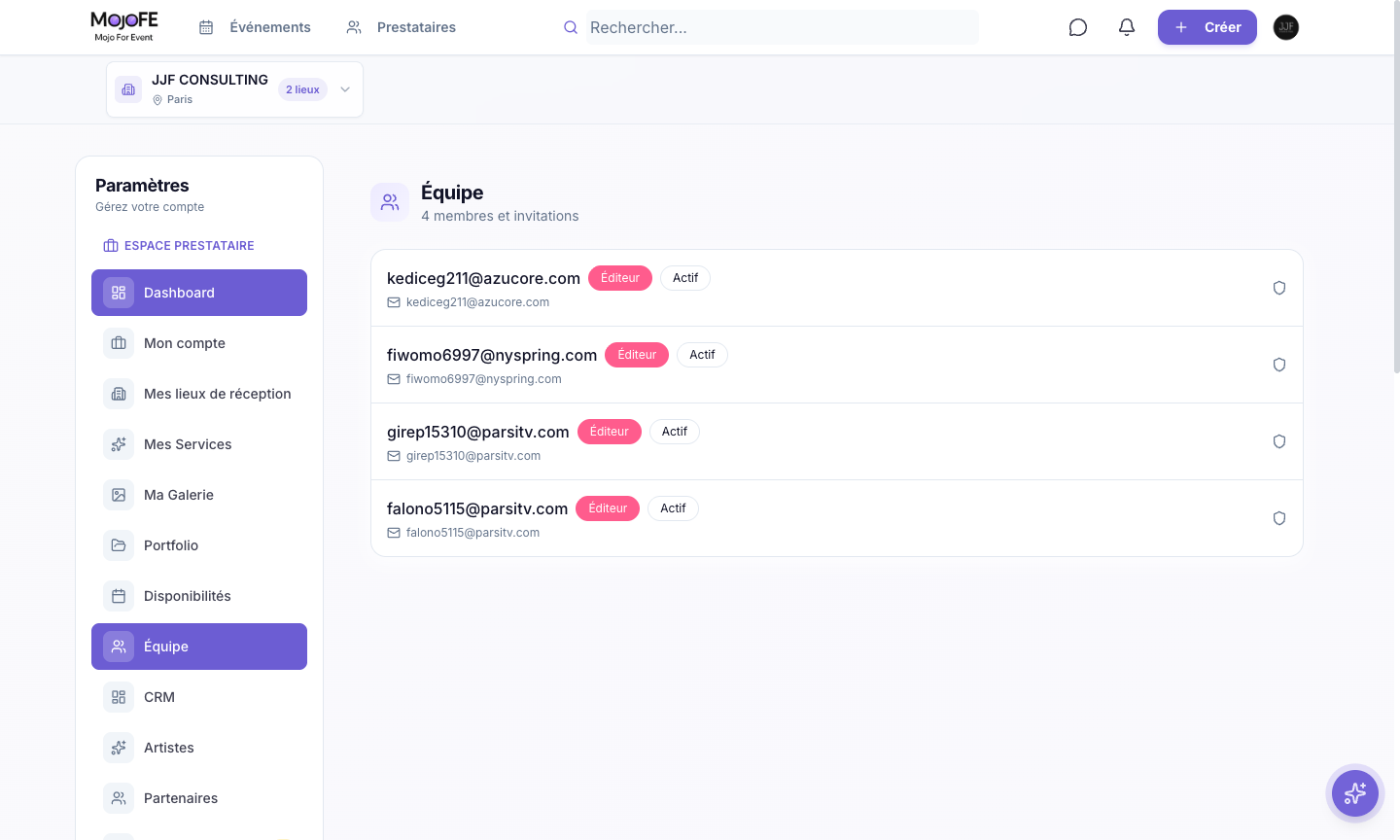The width and height of the screenshot is (1400, 840).
Task: Click the Éditeur badge for kediceg211@azucore.com
Action: pyautogui.click(x=620, y=278)
